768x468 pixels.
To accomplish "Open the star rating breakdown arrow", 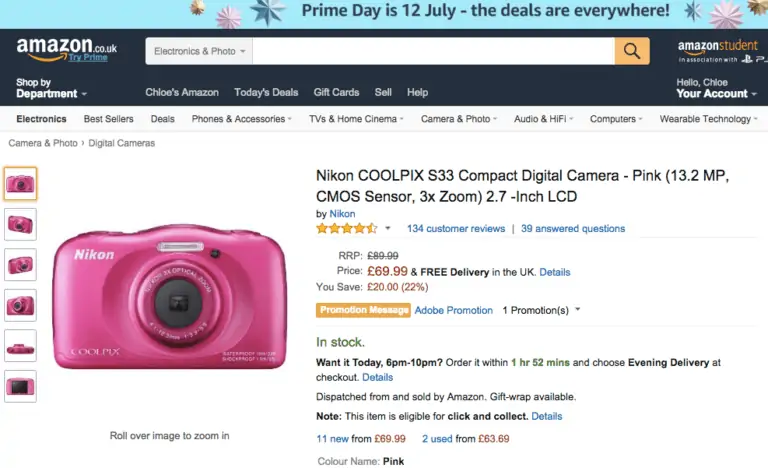I will 388,228.
